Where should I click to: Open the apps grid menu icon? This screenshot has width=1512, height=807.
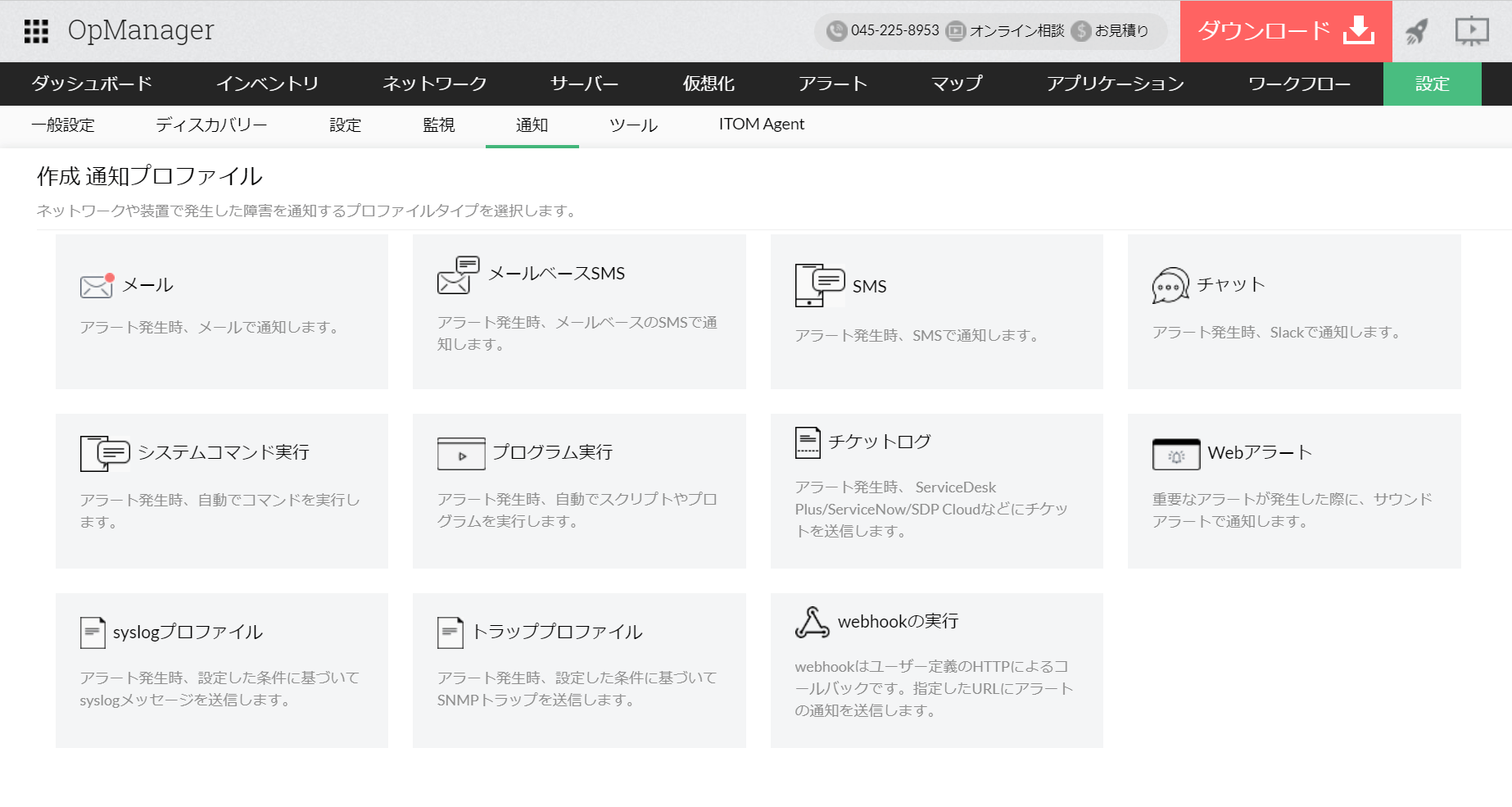tap(36, 31)
